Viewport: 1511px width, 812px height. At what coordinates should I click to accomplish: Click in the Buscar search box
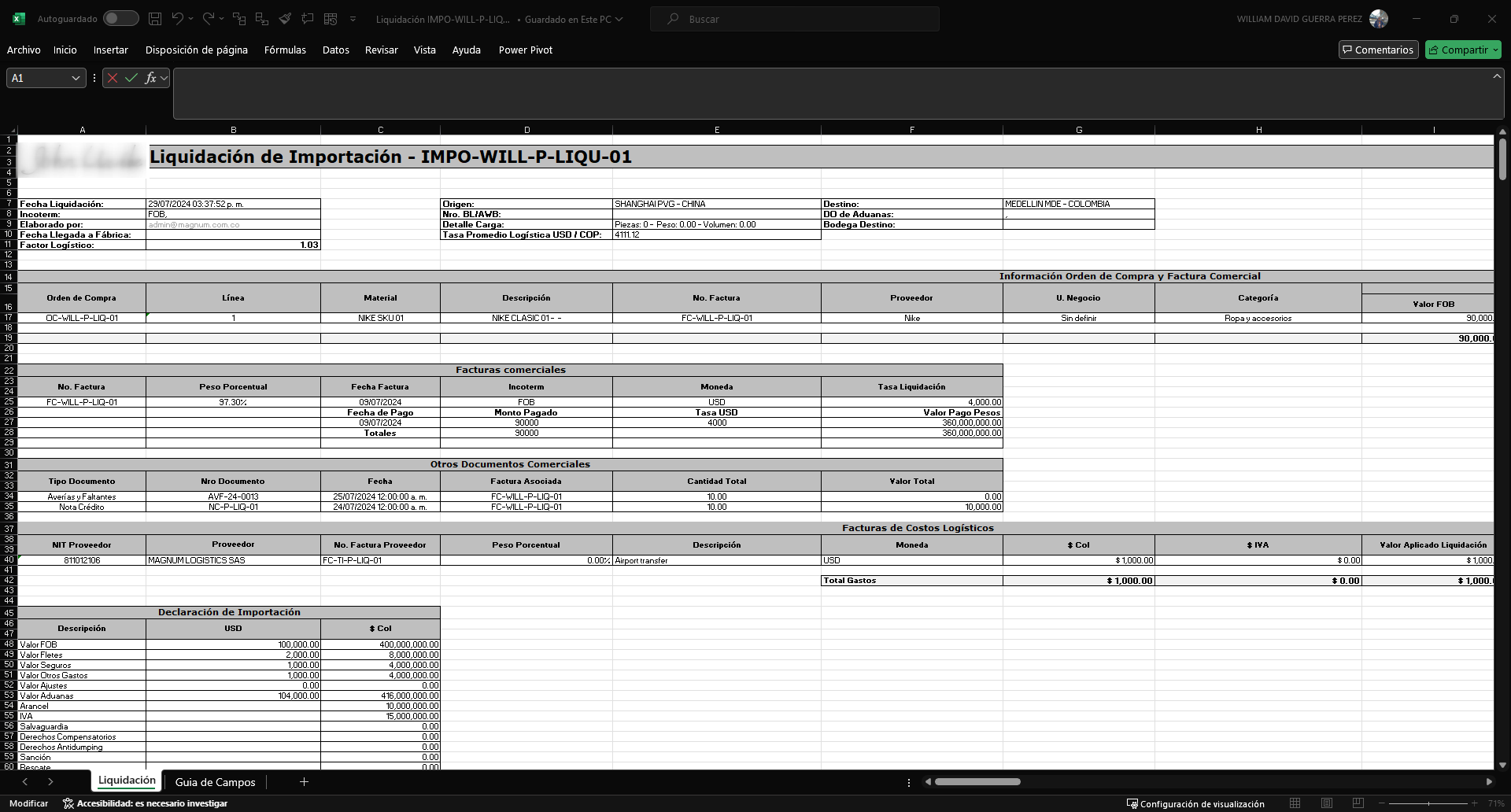[795, 19]
